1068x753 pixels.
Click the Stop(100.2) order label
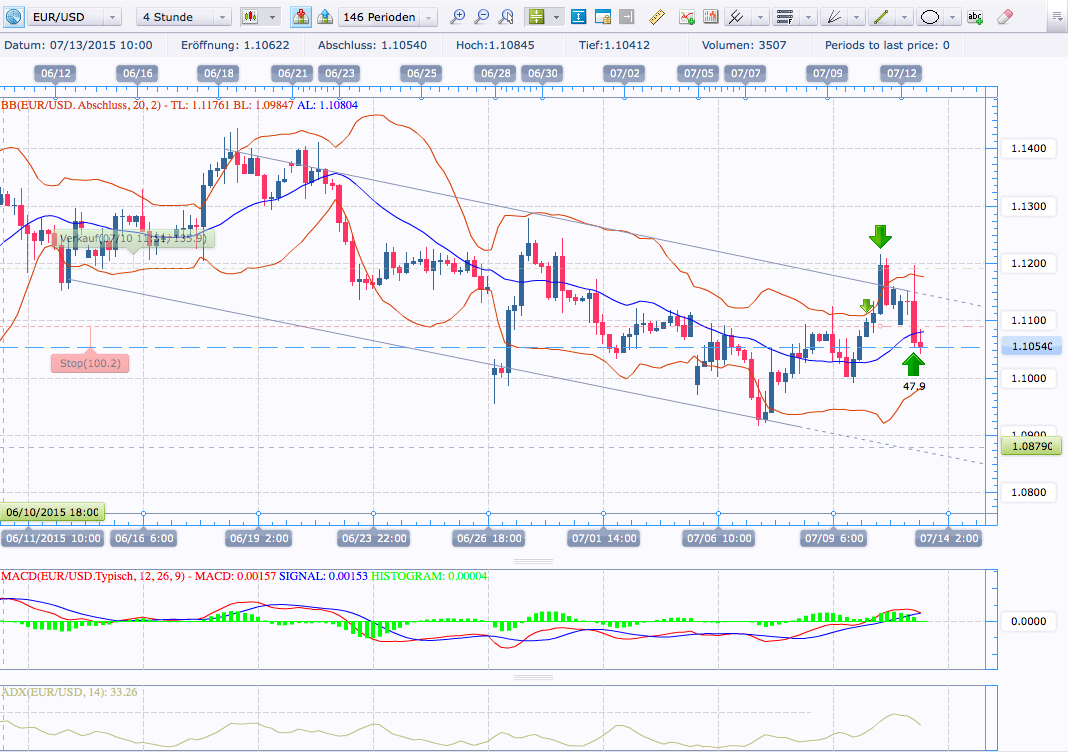click(x=89, y=362)
